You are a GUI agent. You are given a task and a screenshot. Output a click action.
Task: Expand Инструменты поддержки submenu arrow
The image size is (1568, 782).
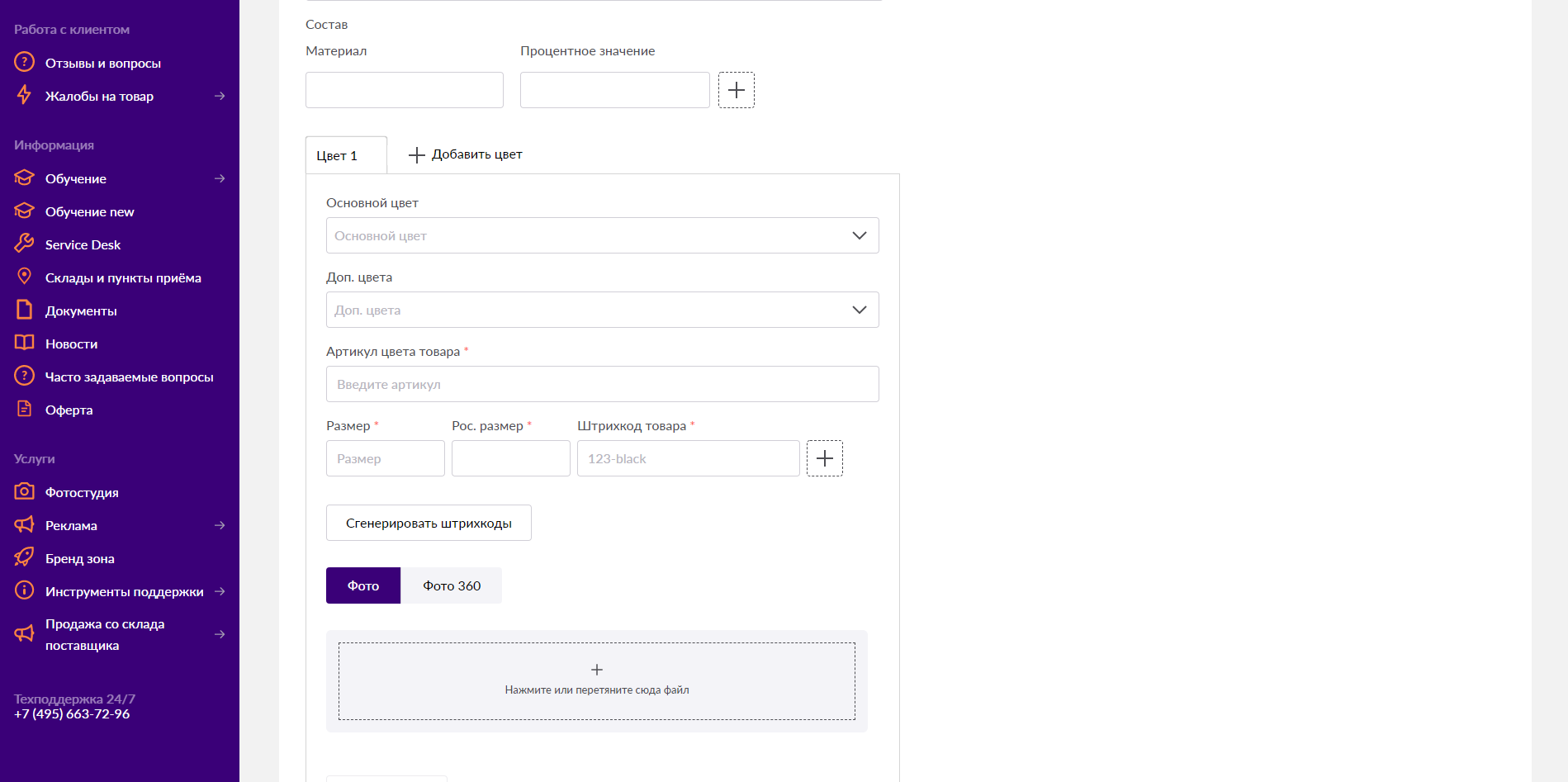tap(220, 591)
